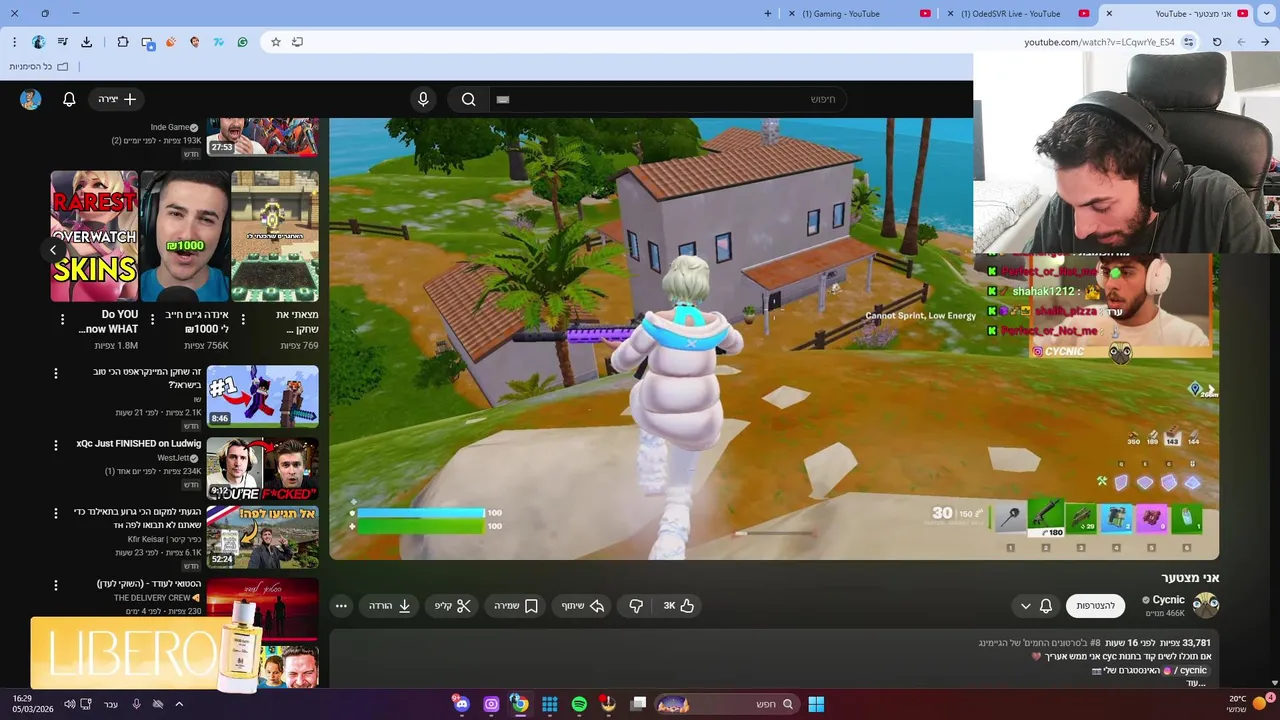
Task: Create a clip (קליפ)
Action: (453, 606)
